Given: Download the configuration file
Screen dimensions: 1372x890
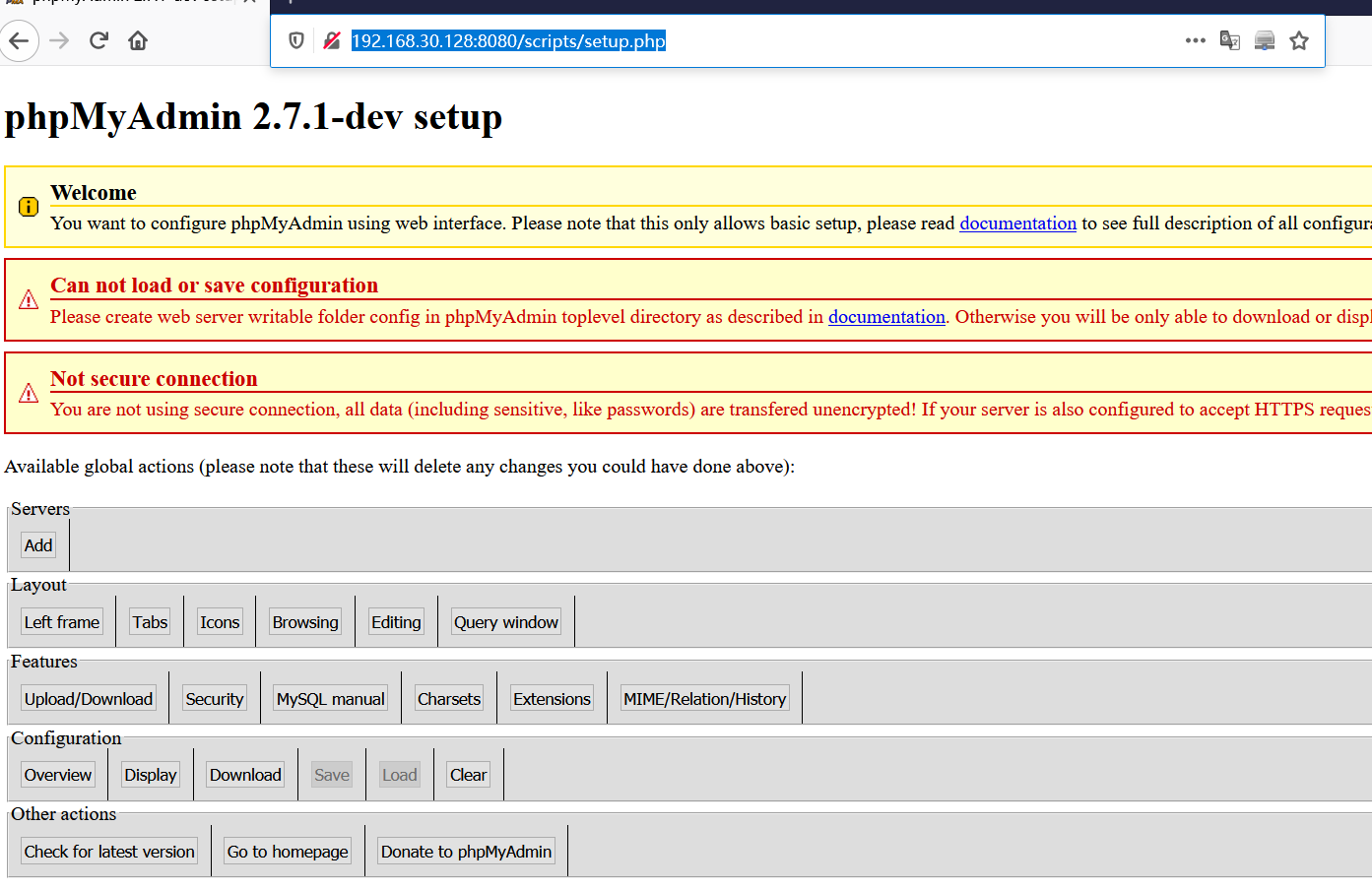Looking at the screenshot, I should click(244, 774).
